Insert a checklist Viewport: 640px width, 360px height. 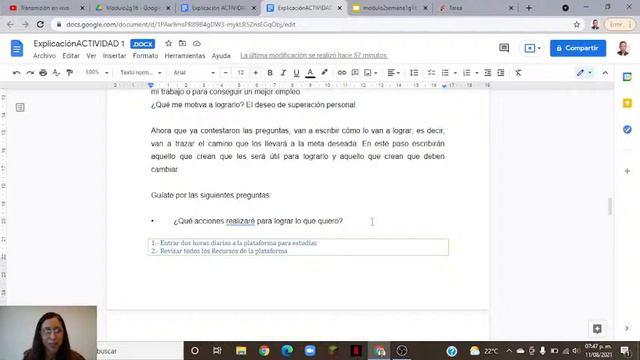pyautogui.click(x=431, y=73)
